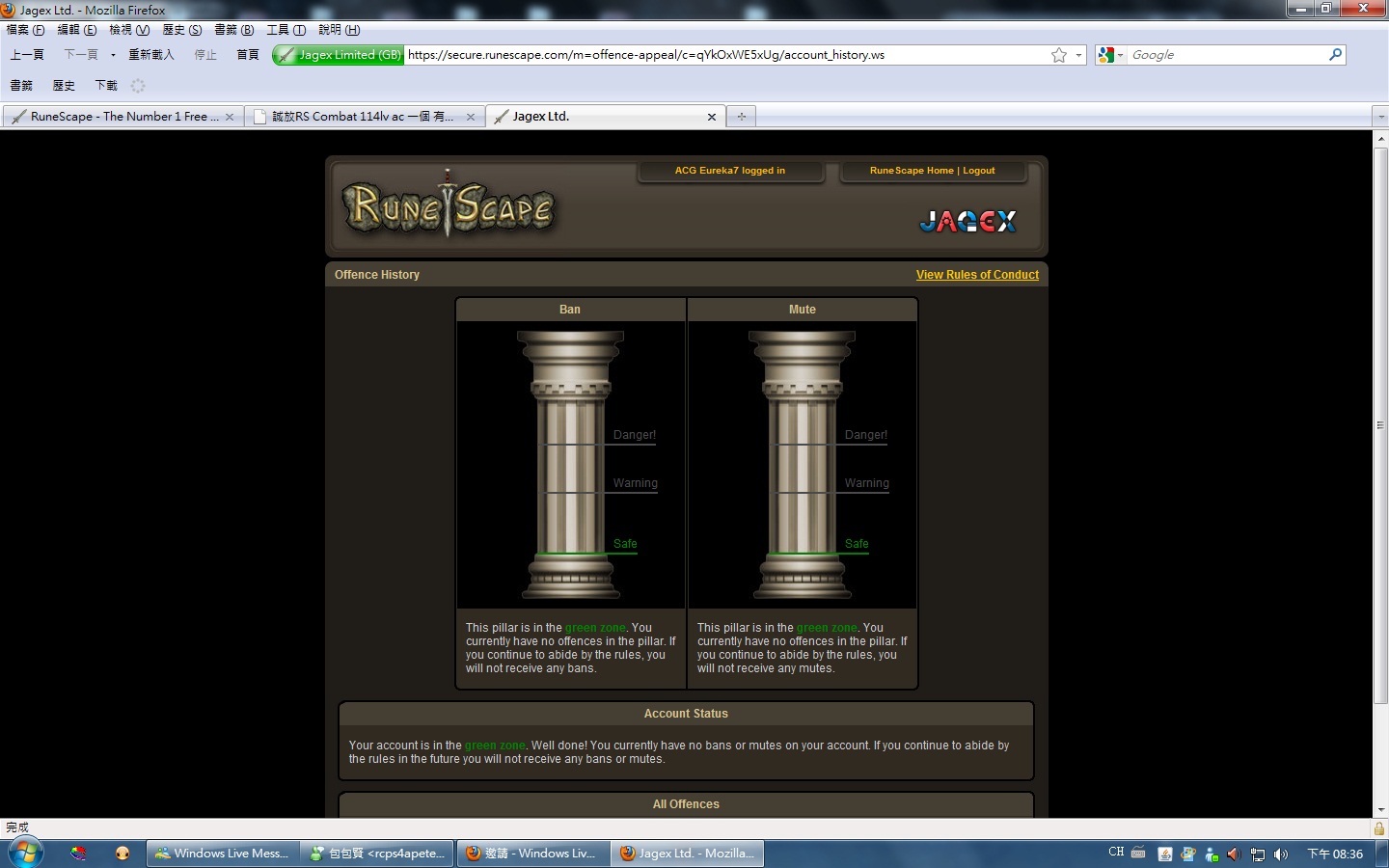Click the ACG Eureka7 logged in label
Screen dimensions: 1389x868
[x=730, y=171]
